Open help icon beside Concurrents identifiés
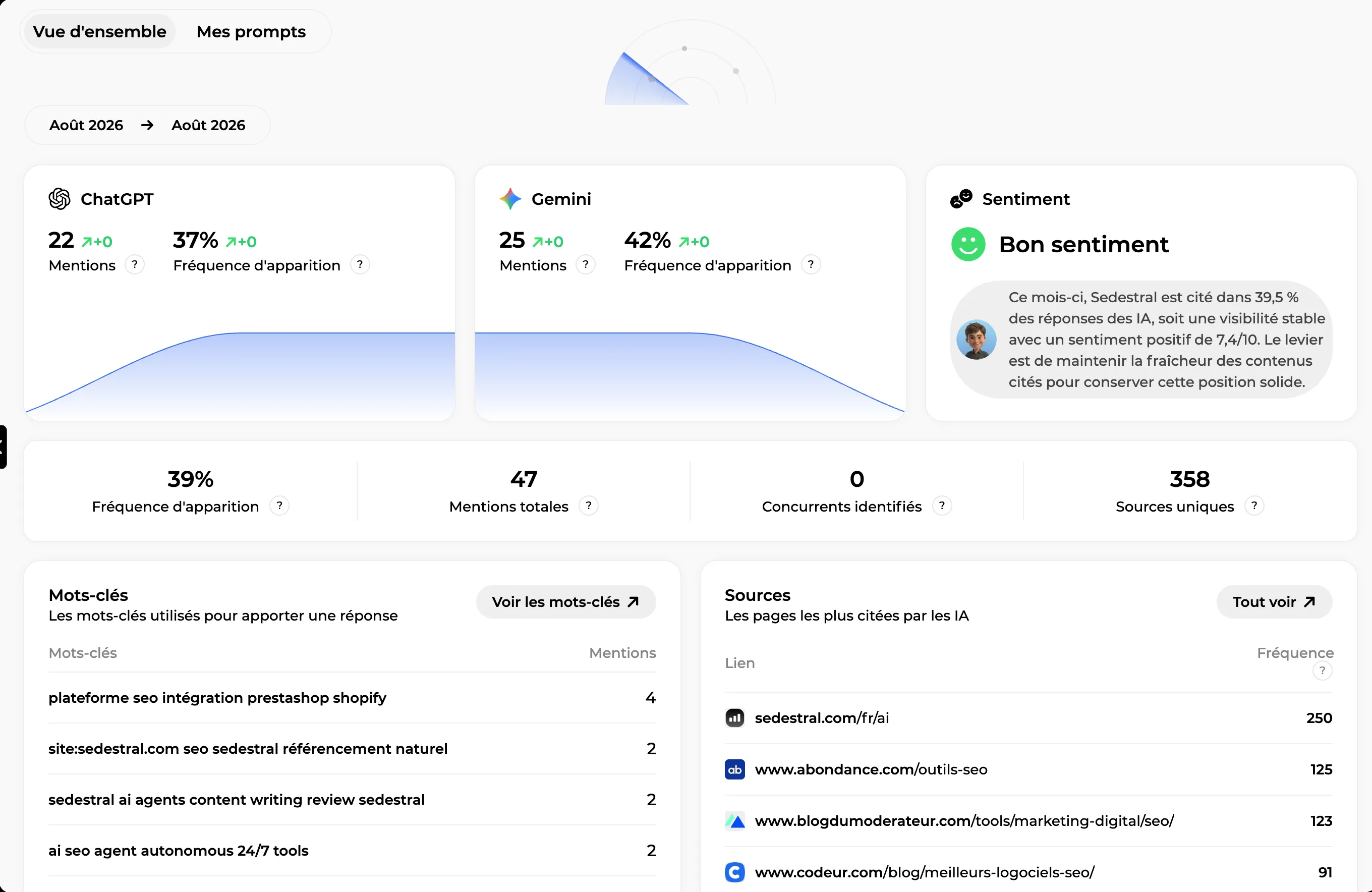Viewport: 1372px width, 892px height. (x=941, y=506)
